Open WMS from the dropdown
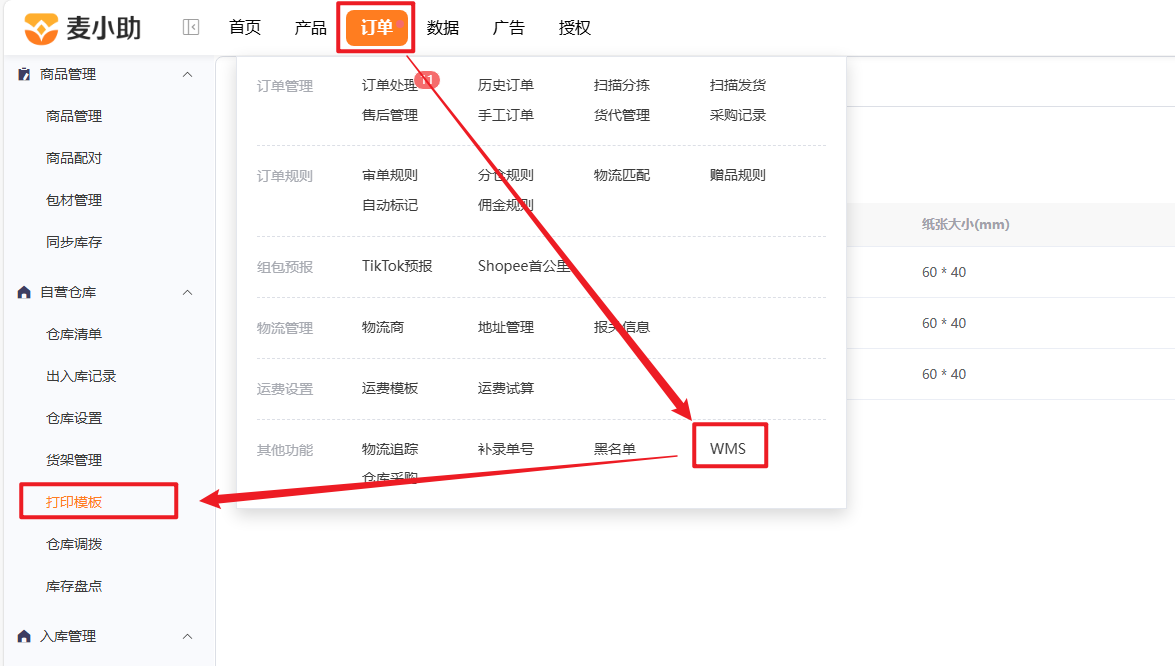This screenshot has height=666, width=1175. [x=728, y=448]
